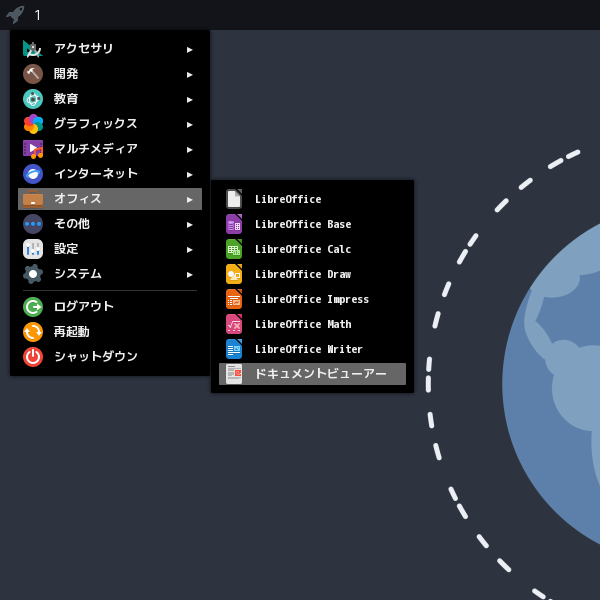Click the ドキュメントビューアー document icon
The width and height of the screenshot is (600, 600).
click(x=234, y=374)
